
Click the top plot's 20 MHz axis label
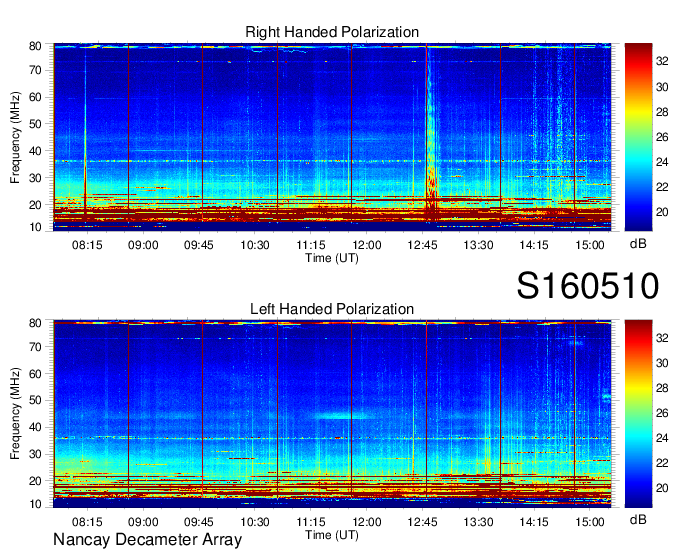(35, 205)
